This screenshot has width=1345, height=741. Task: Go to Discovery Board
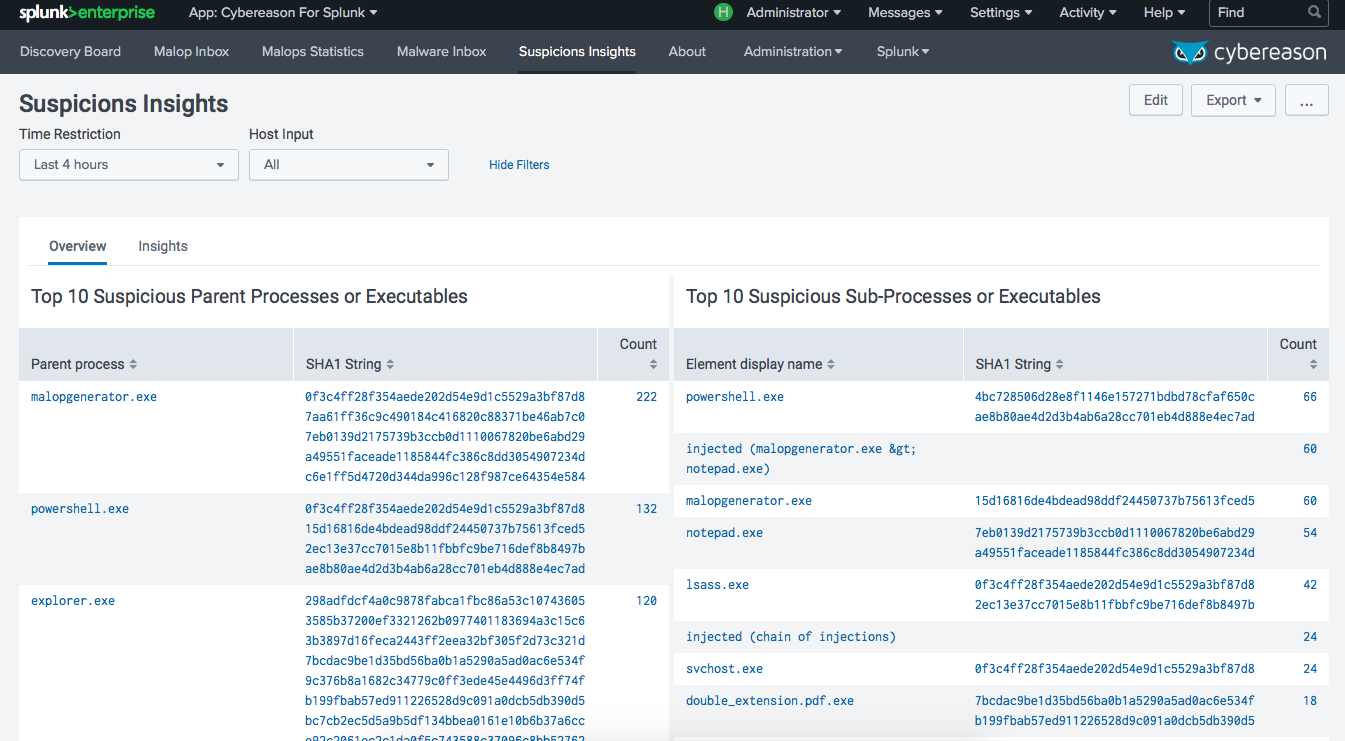pos(70,52)
